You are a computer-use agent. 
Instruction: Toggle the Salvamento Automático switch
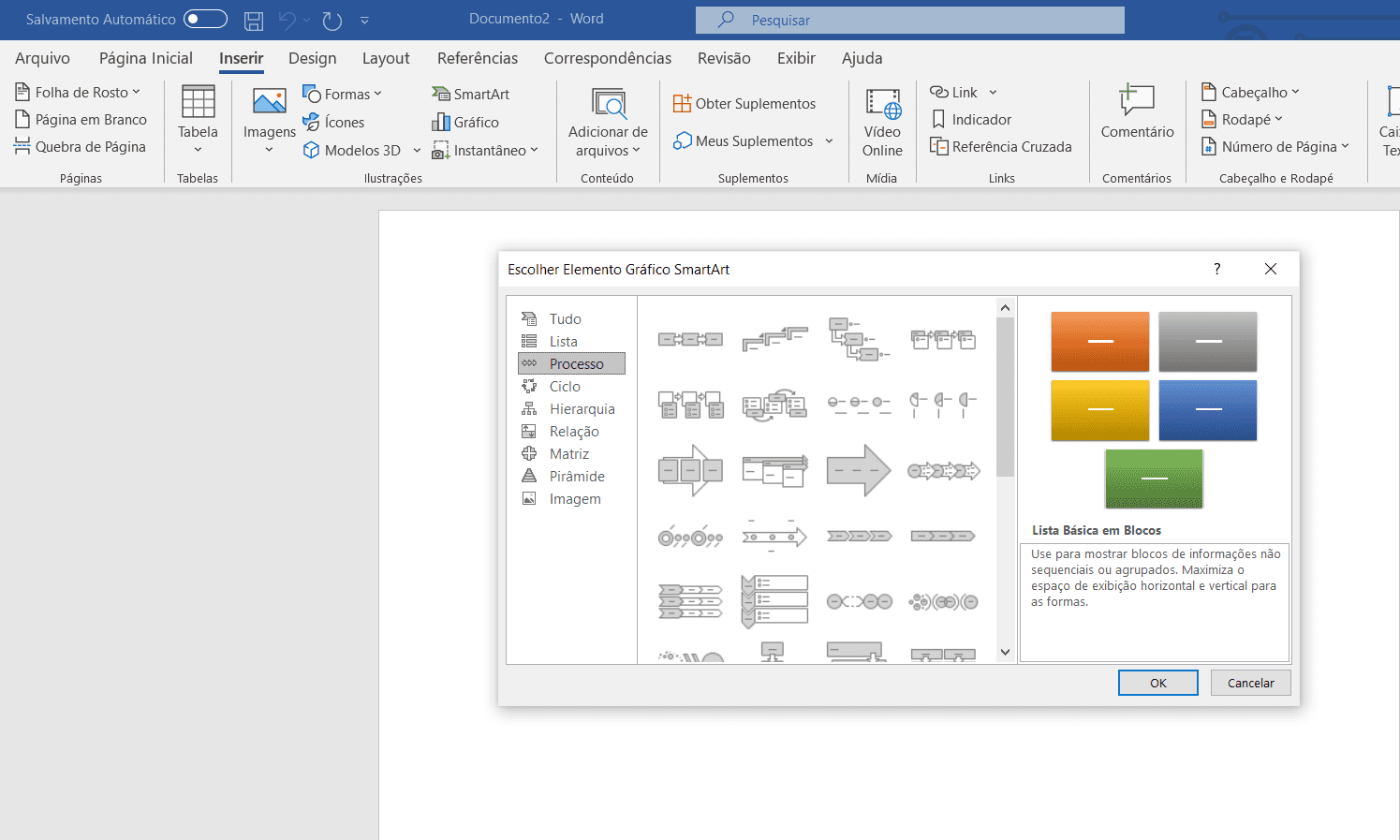pos(205,20)
